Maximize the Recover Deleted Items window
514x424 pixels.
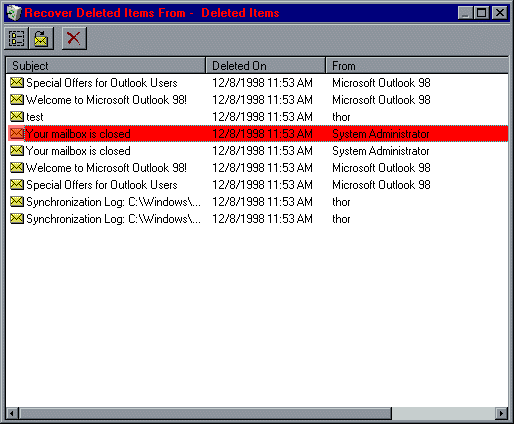point(482,13)
